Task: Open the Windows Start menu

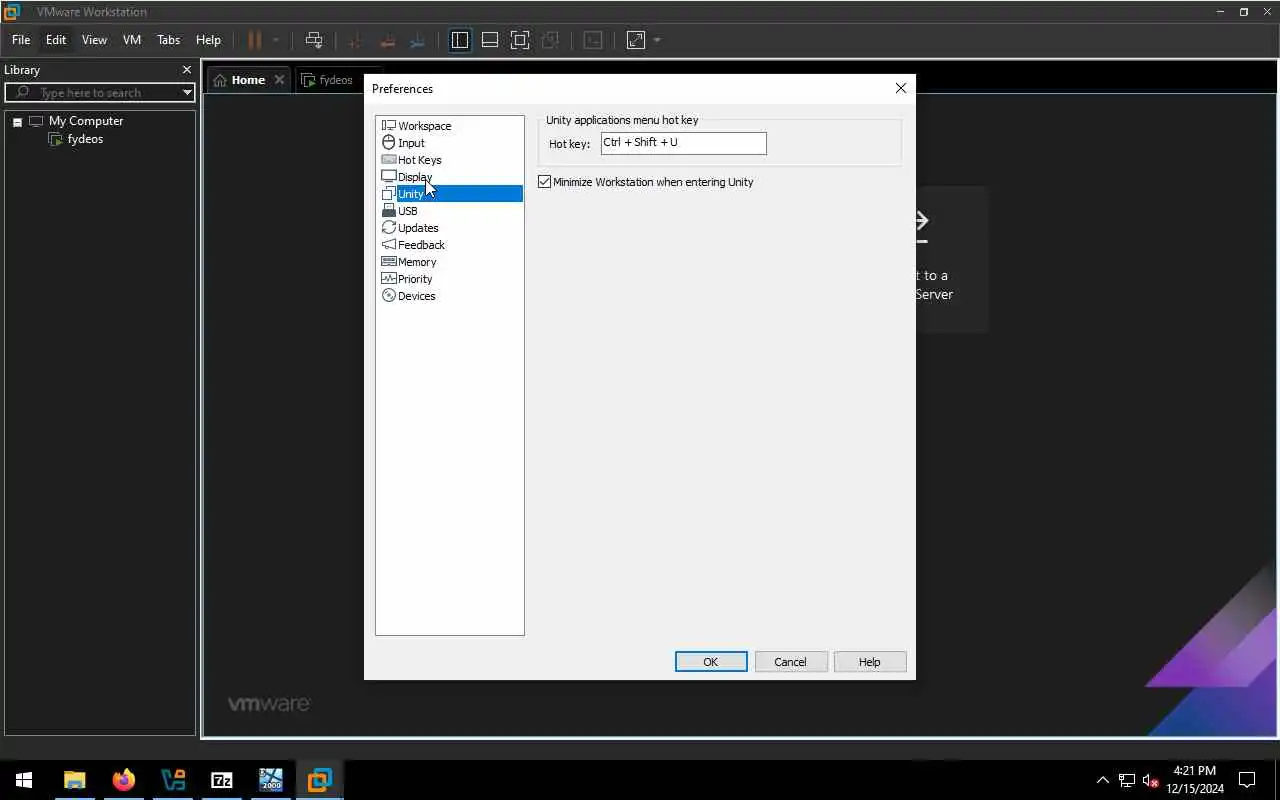Action: (24, 780)
